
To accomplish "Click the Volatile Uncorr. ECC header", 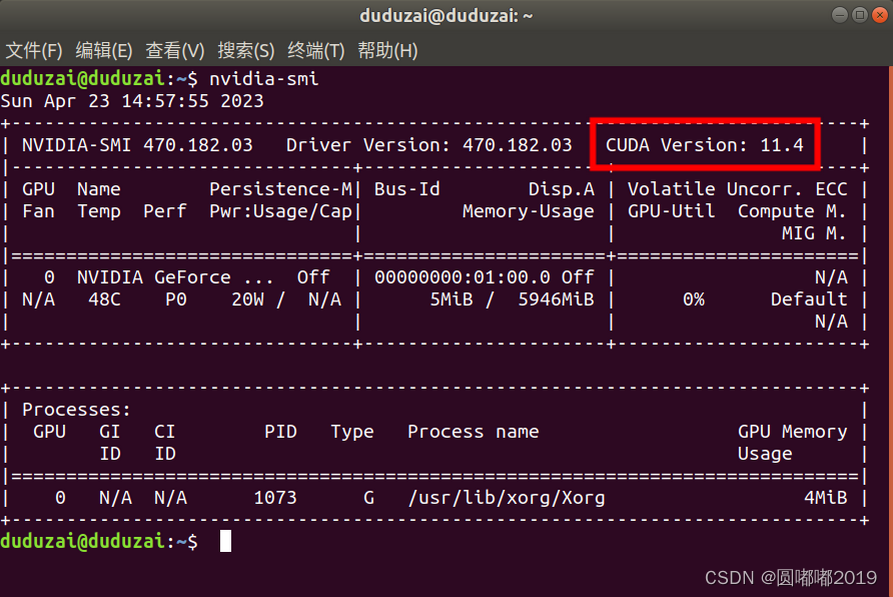I will tap(738, 189).
